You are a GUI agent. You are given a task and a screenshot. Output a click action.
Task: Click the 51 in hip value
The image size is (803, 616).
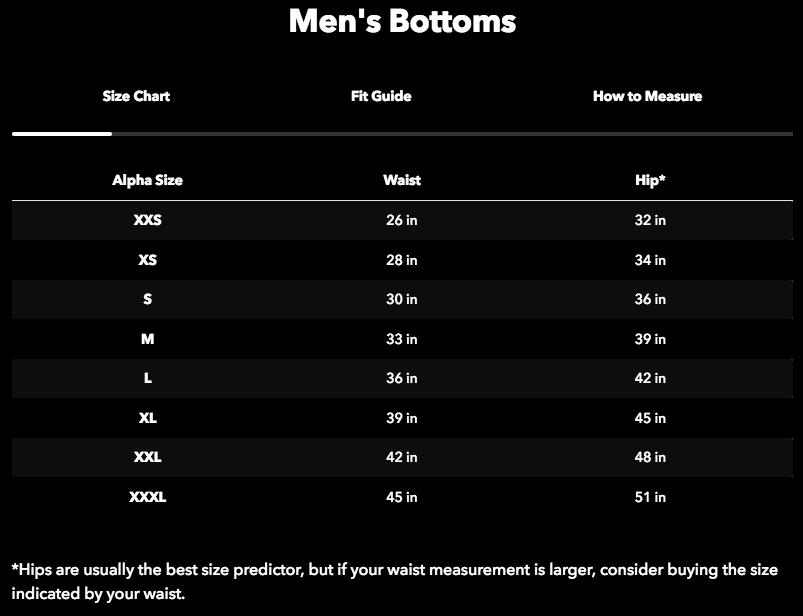(x=650, y=497)
